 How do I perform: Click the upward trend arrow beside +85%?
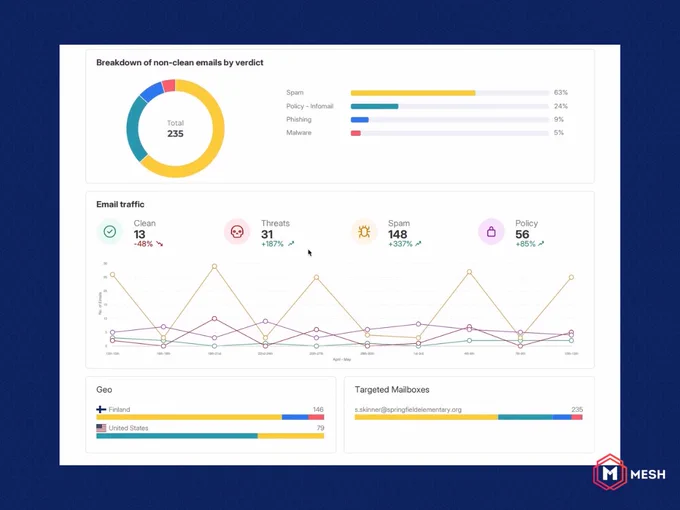click(x=541, y=244)
